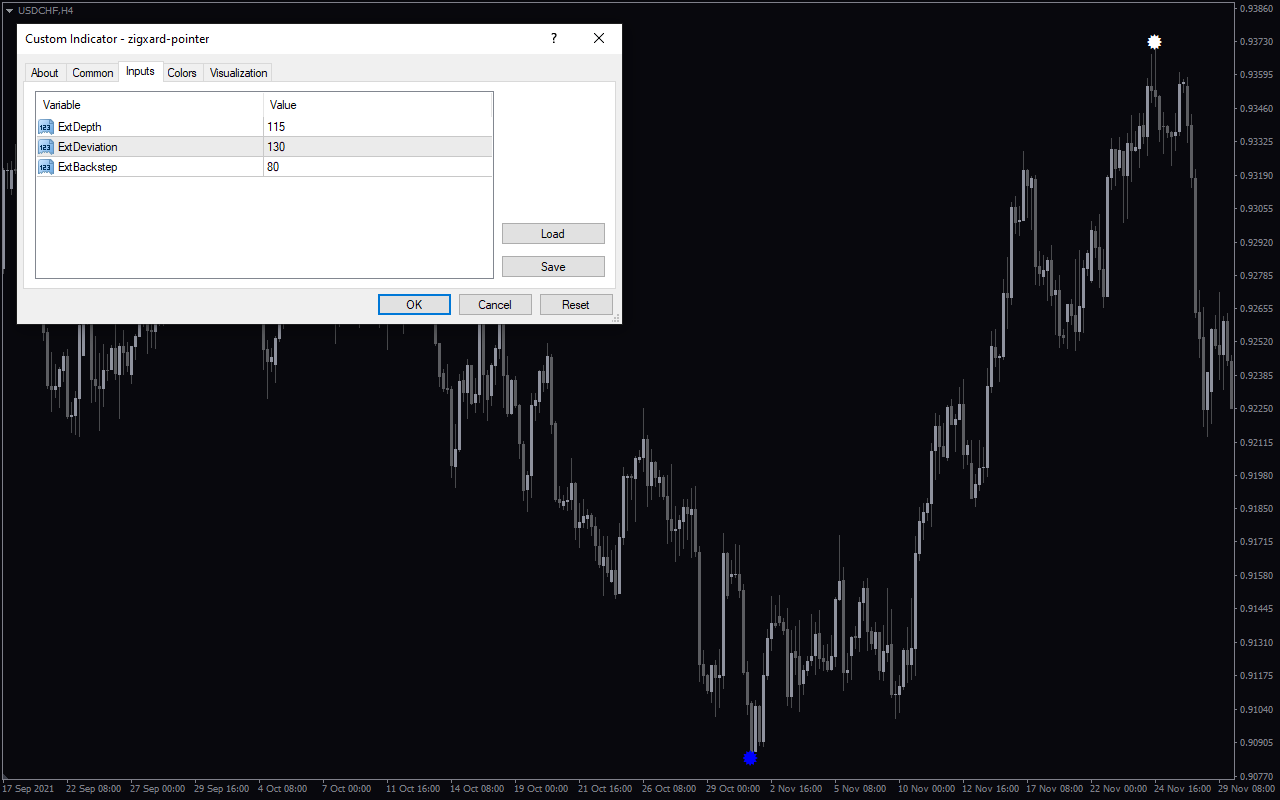Click the 17 Sep 2021 time axis label
The image size is (1280, 800).
point(28,789)
